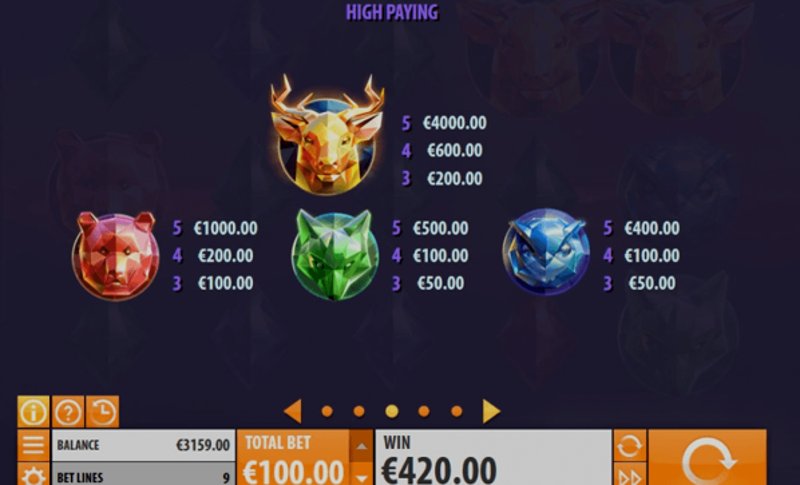
Task: Click the green wolf symbol
Action: coord(335,254)
